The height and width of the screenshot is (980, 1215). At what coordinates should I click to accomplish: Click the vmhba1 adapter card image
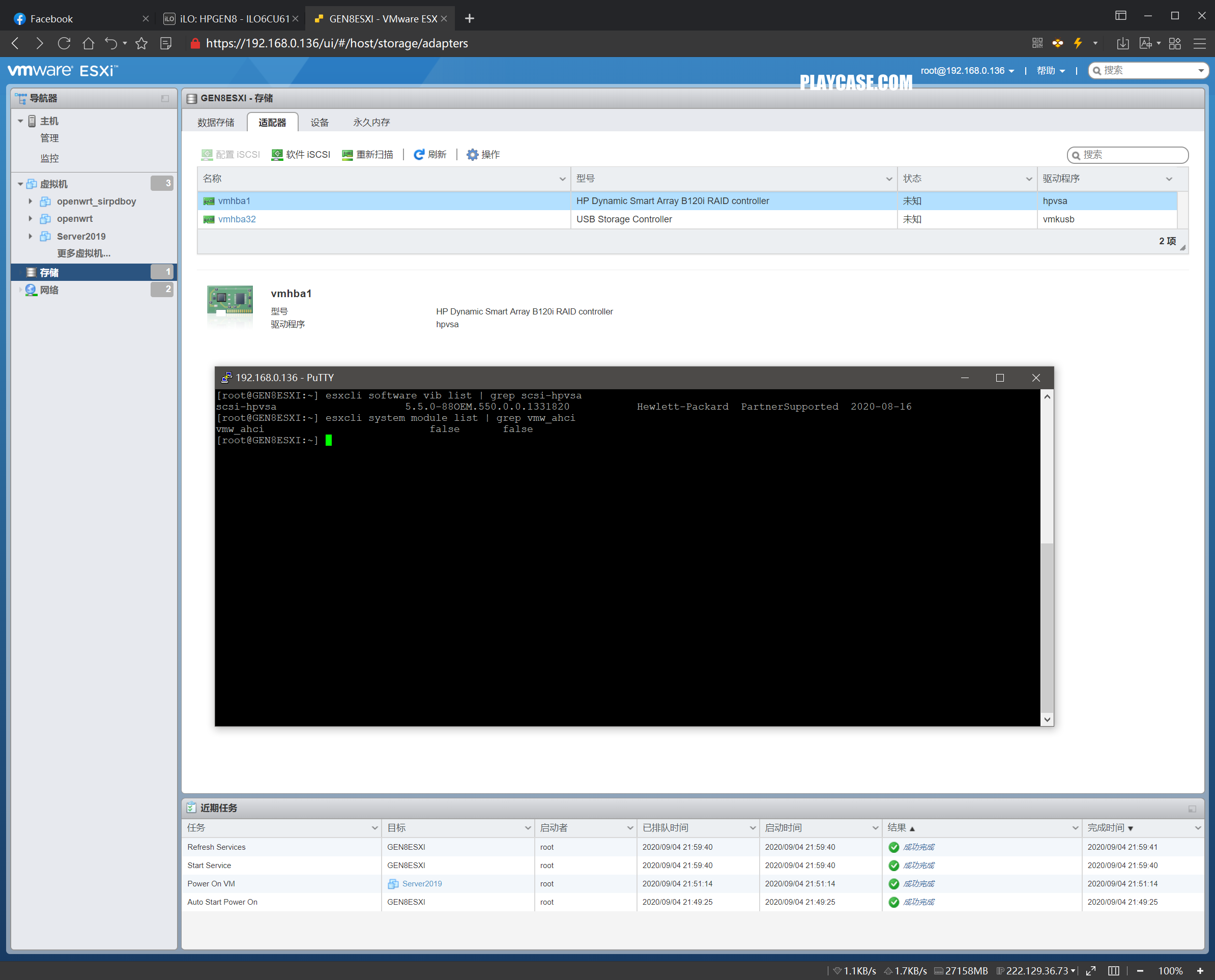point(229,306)
